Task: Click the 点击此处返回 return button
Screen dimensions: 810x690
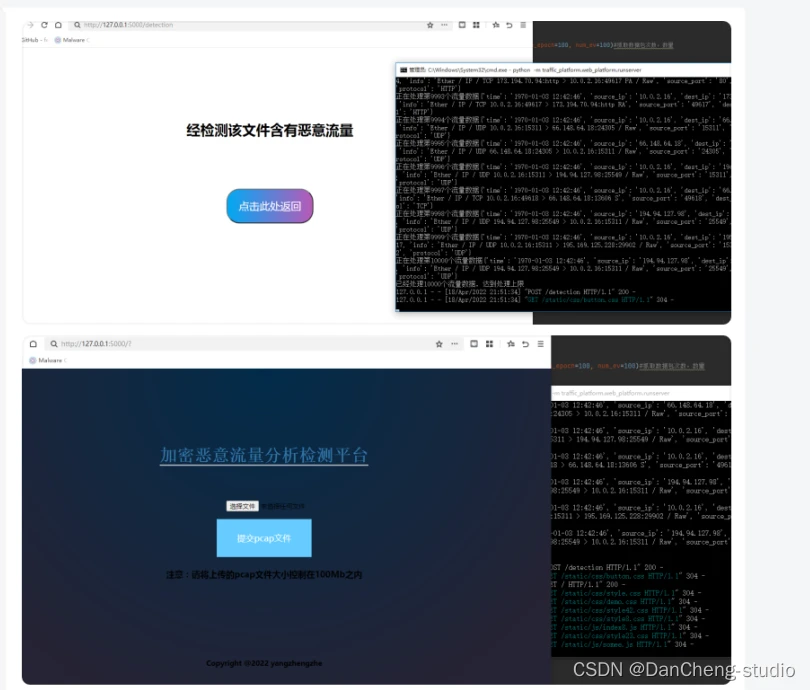Action: point(268,206)
